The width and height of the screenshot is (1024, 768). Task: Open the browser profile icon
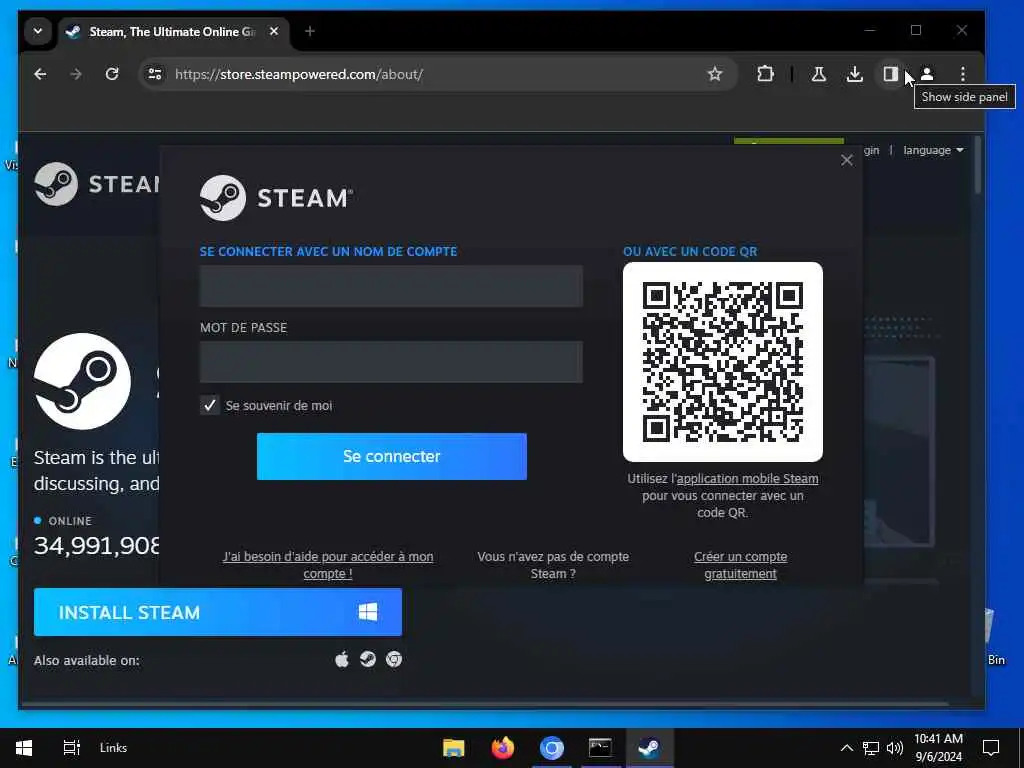click(927, 74)
